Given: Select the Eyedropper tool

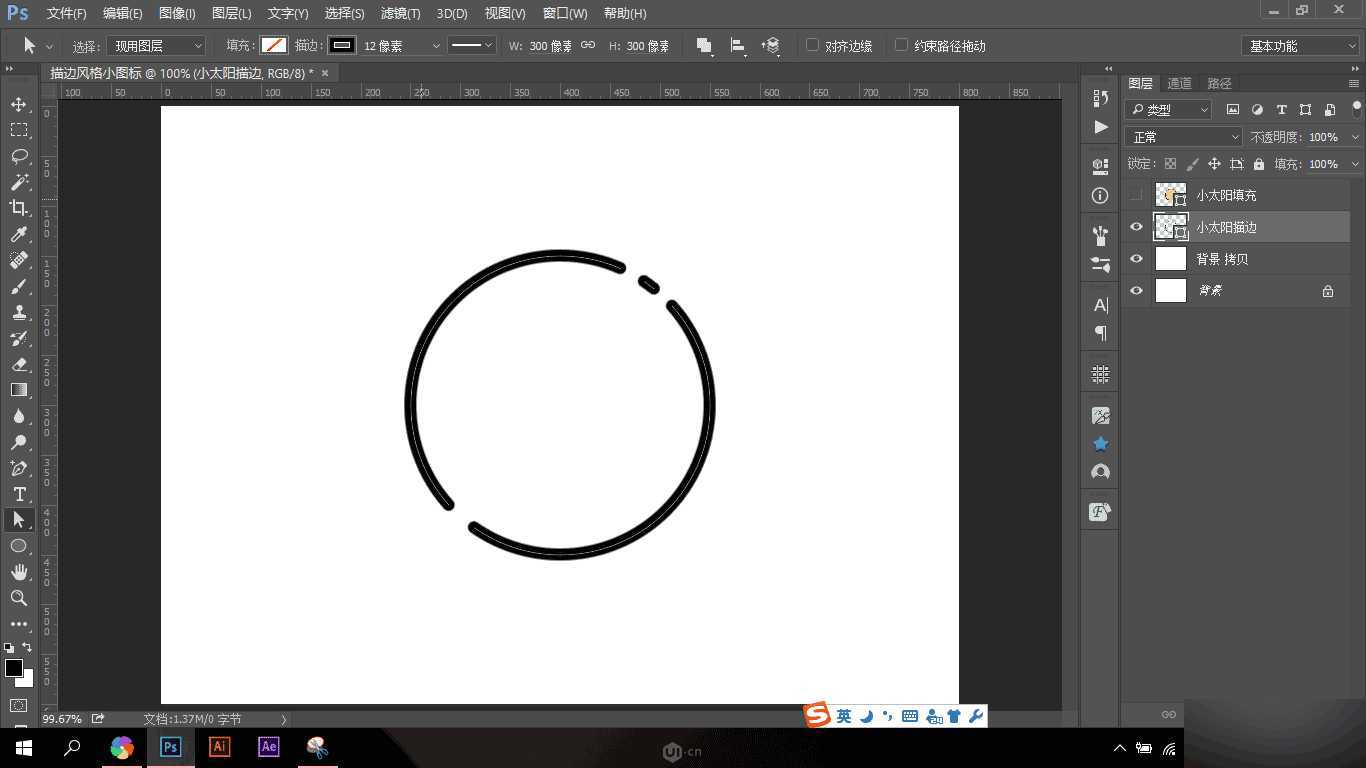Looking at the screenshot, I should (18, 234).
